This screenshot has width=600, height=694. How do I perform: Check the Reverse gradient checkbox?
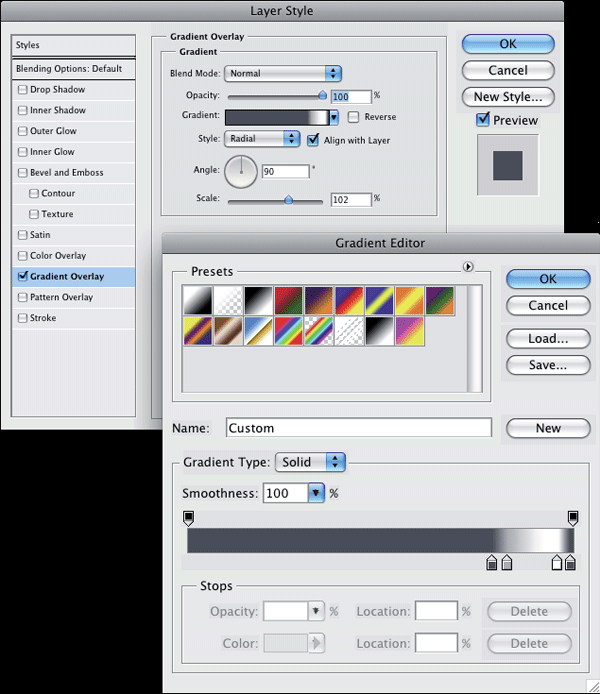tap(353, 117)
